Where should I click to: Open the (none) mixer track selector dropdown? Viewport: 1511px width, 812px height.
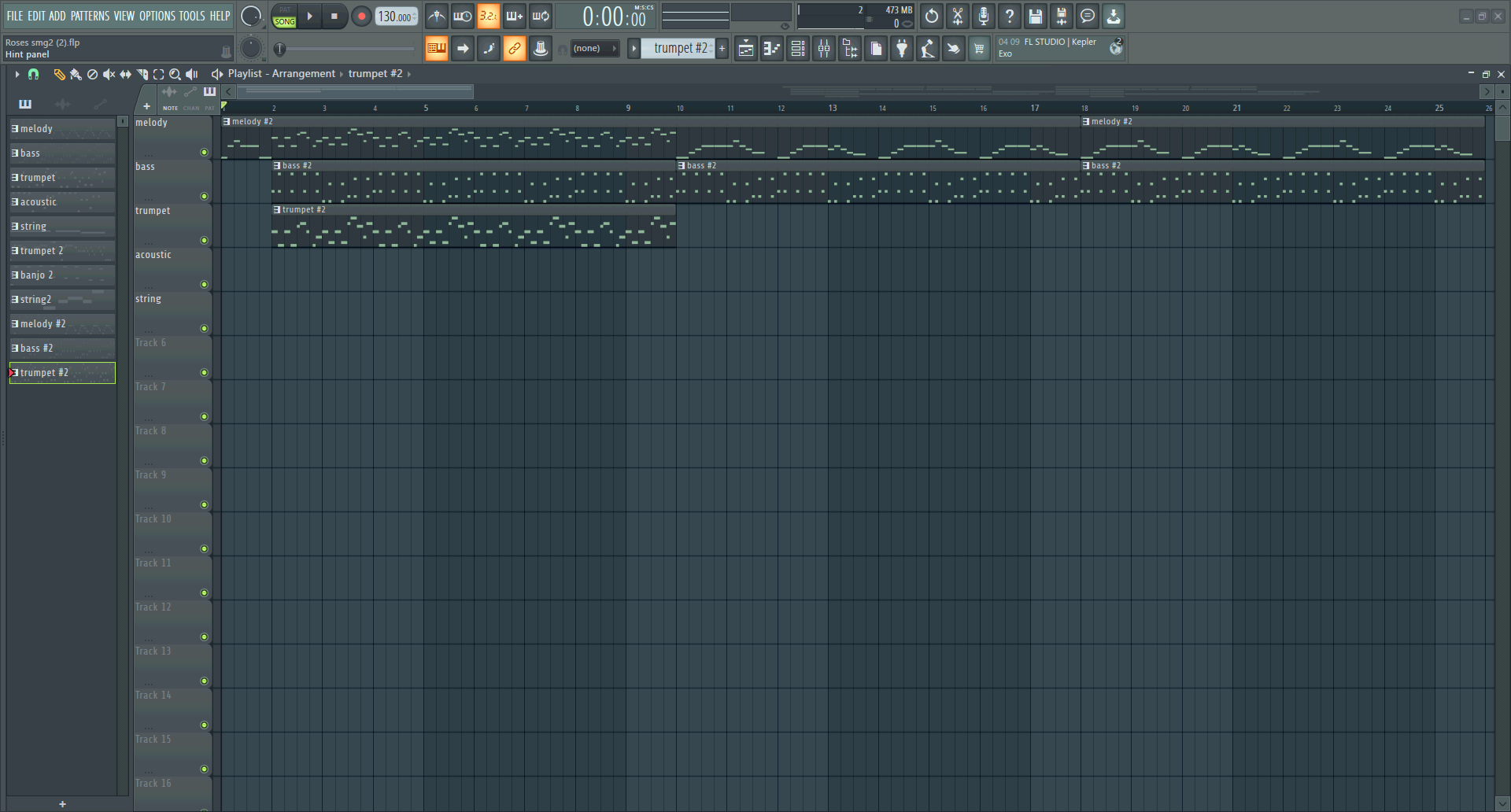[594, 49]
